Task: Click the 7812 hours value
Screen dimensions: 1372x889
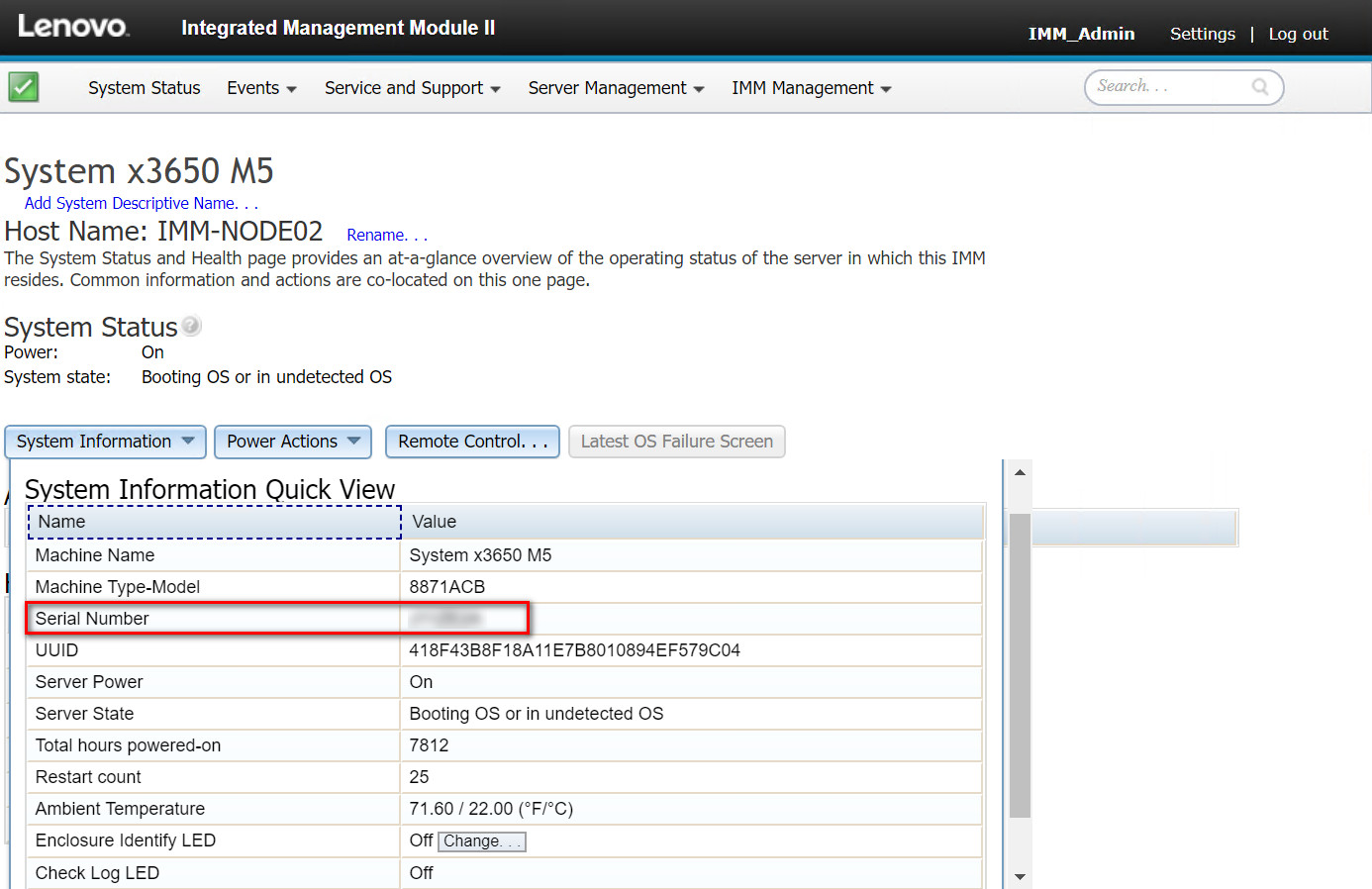Action: tap(429, 745)
